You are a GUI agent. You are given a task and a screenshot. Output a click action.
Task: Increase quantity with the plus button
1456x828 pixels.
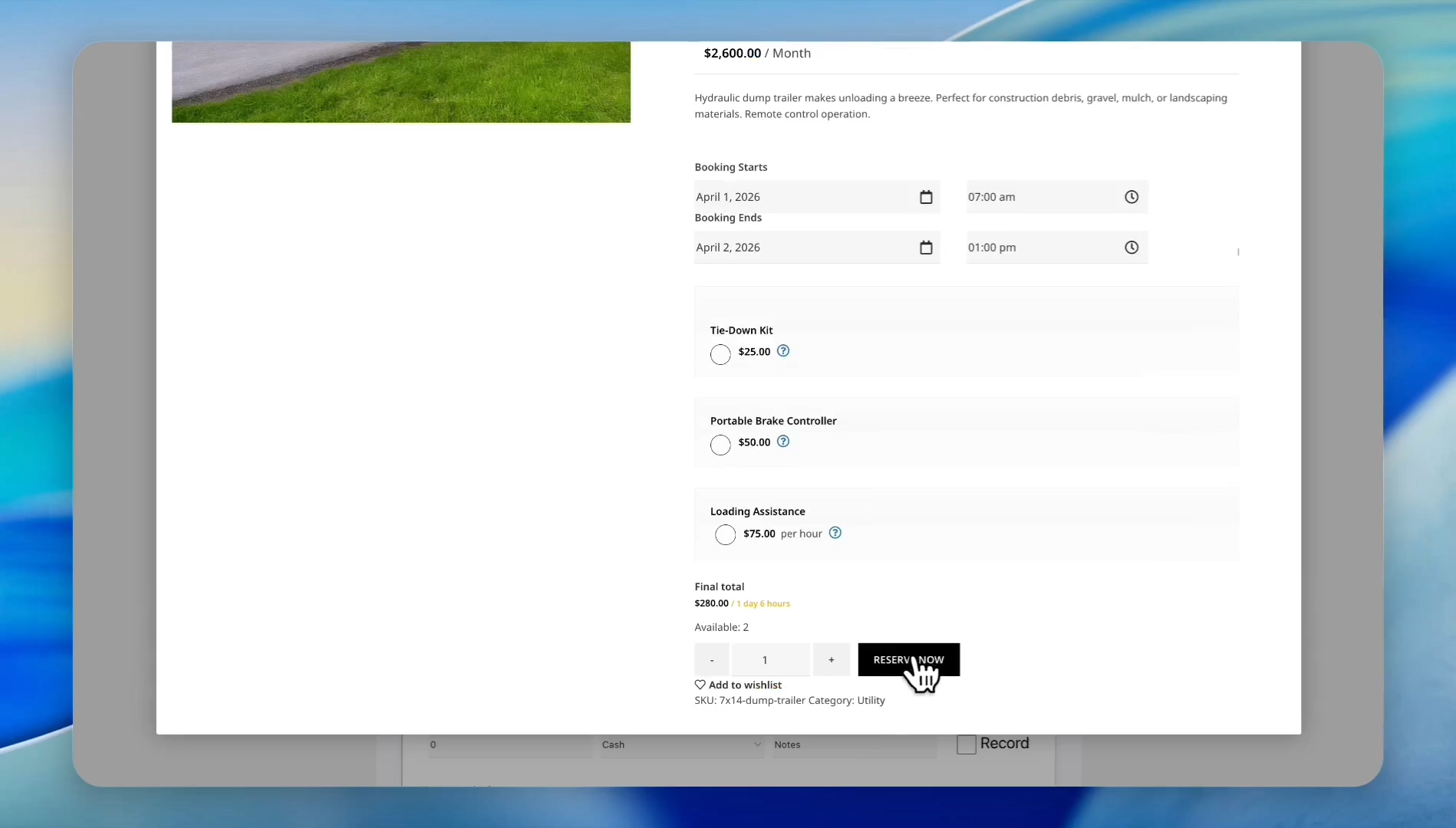[832, 659]
